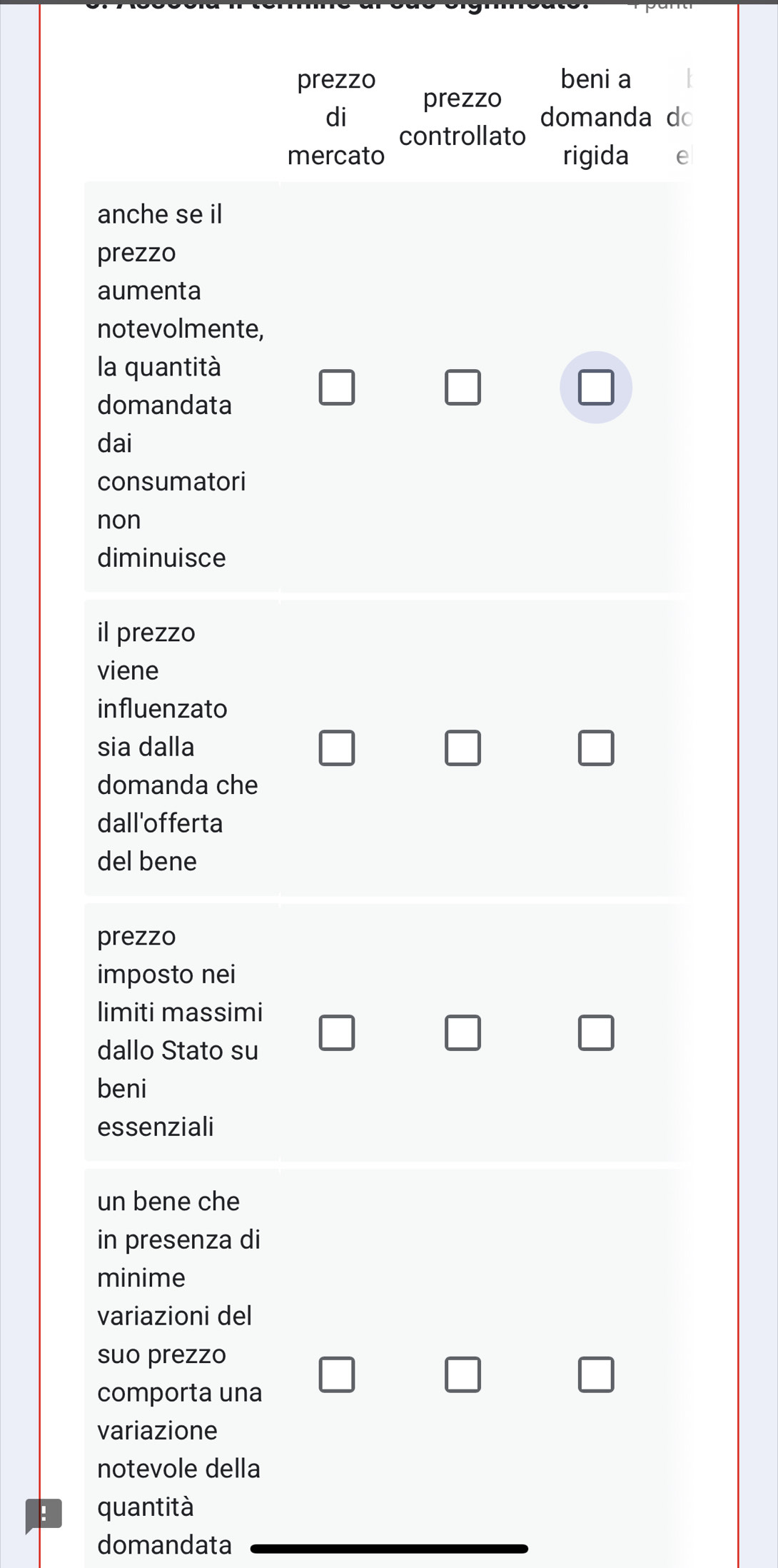778x1568 pixels.
Task: Open the feedback exclamation icon
Action: [x=43, y=1514]
